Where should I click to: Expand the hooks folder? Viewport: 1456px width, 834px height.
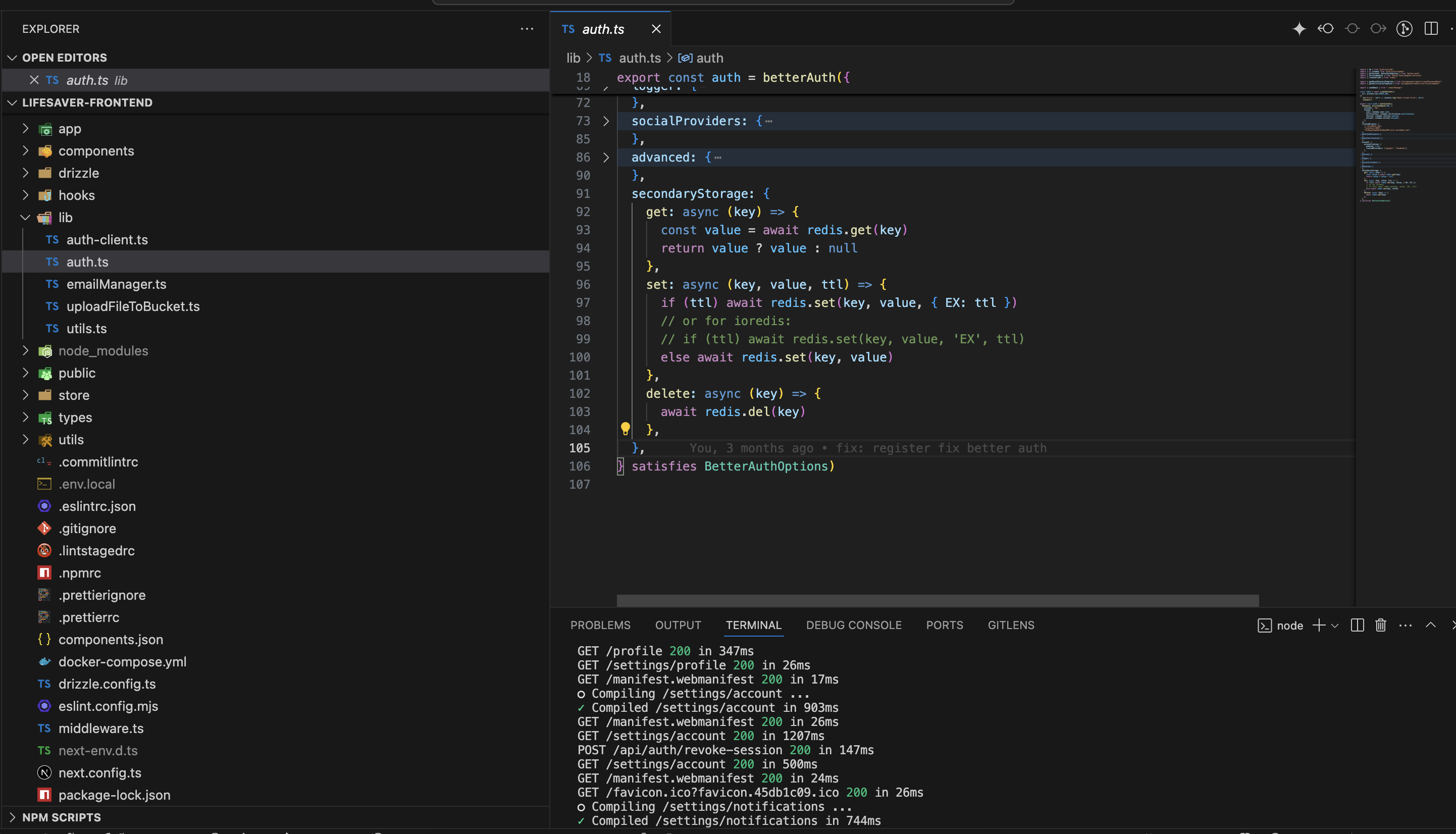click(275, 195)
